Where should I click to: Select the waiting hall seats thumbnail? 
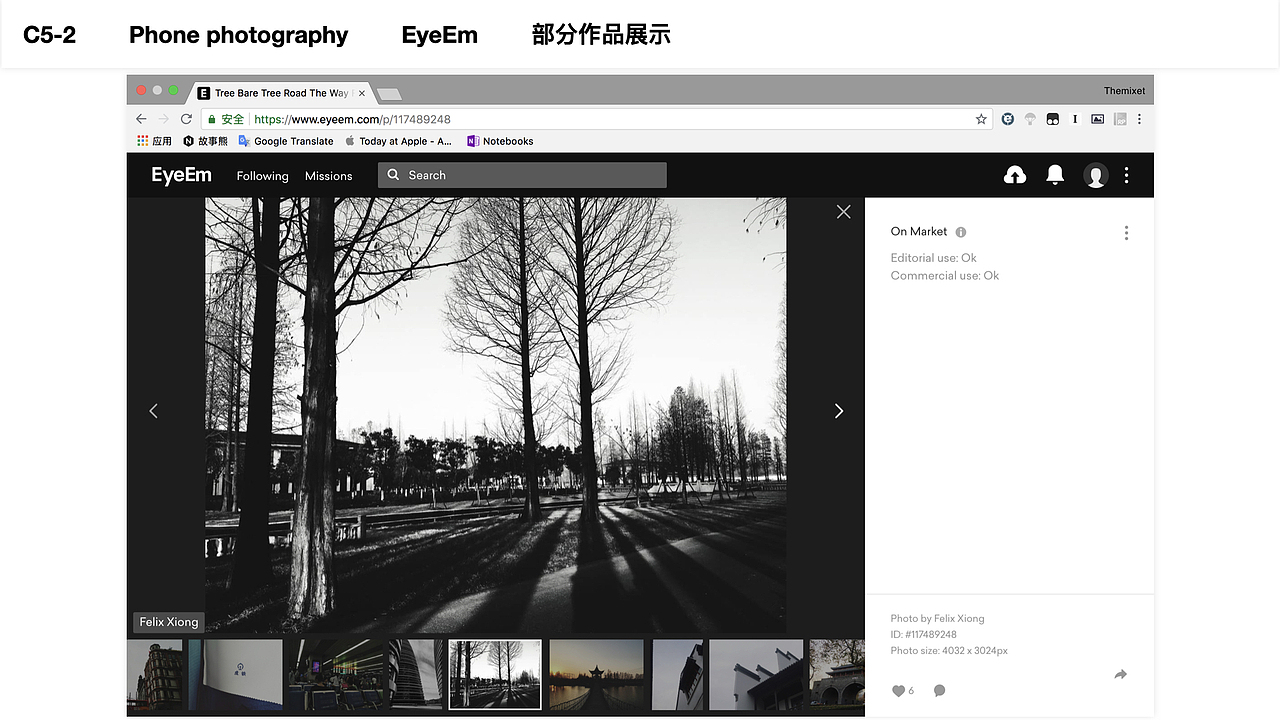(x=336, y=675)
